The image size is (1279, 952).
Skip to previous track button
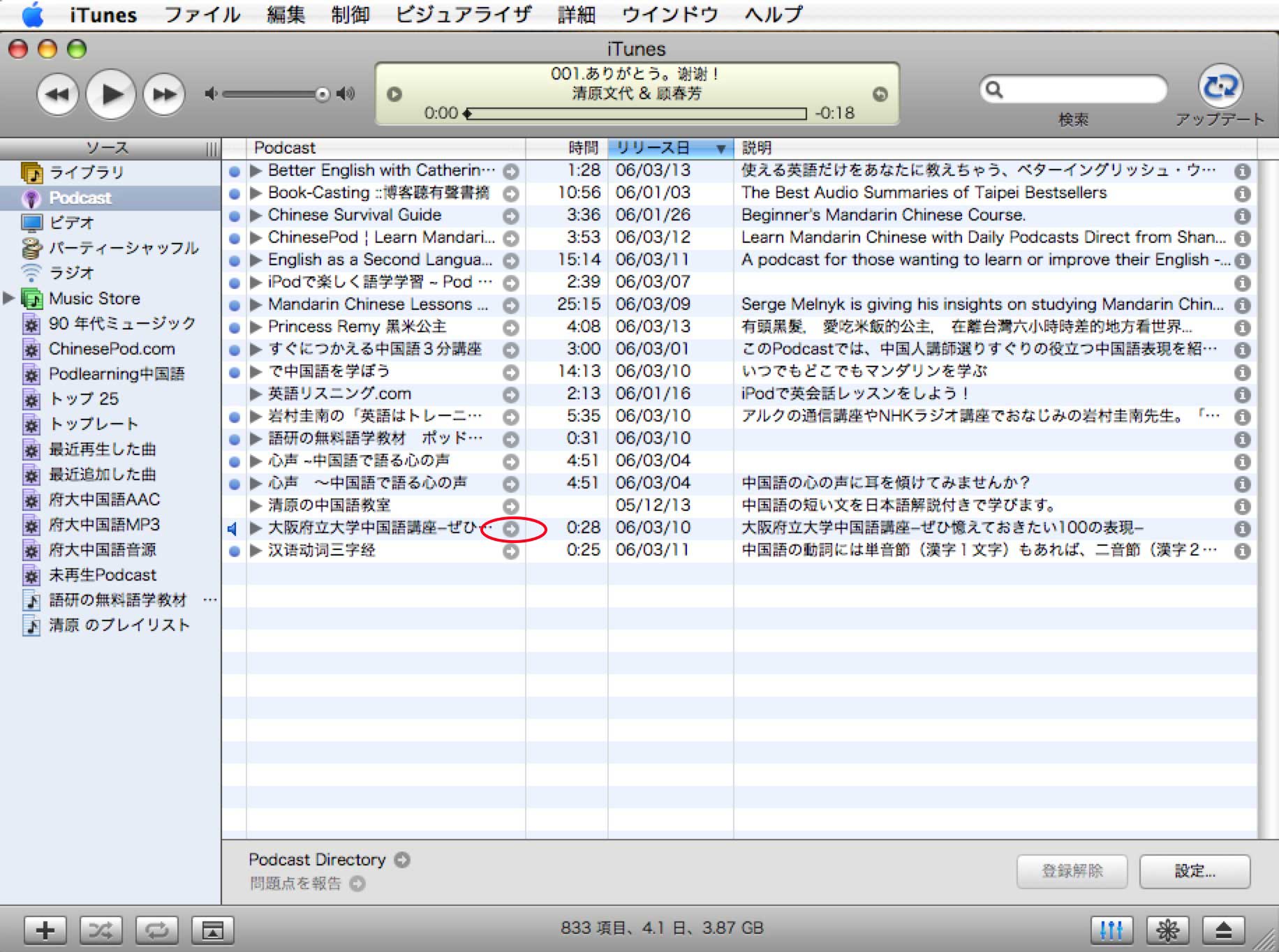pos(57,94)
